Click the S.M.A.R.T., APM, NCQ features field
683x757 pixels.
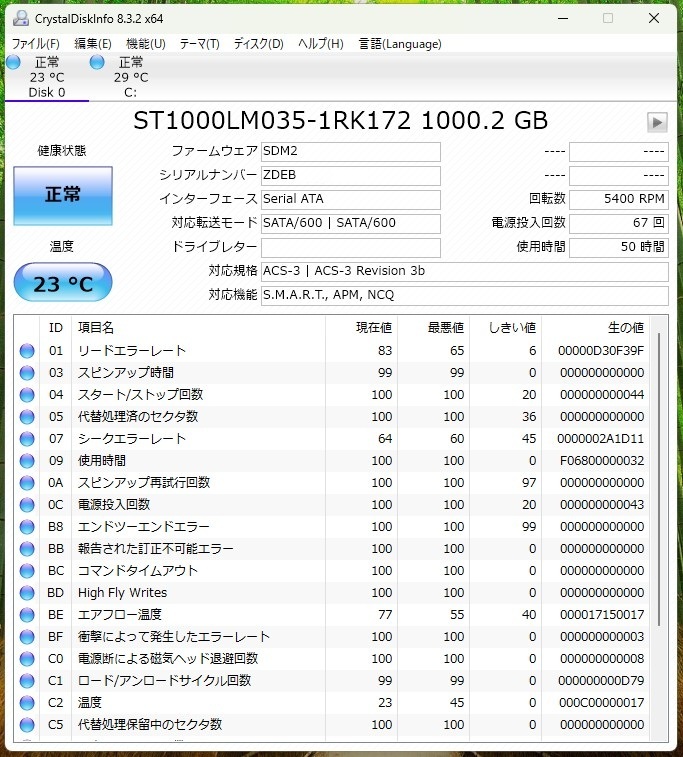[x=464, y=295]
